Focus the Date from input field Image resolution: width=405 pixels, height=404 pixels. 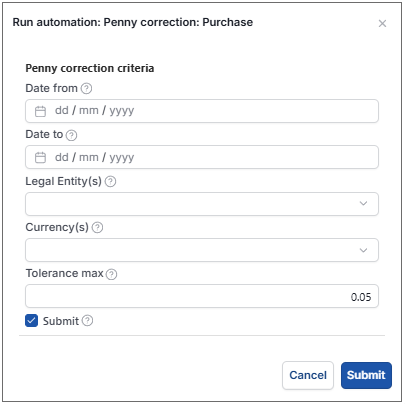(202, 111)
